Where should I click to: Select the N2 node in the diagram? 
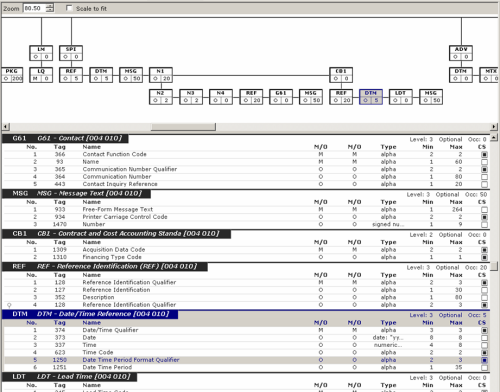point(161,97)
